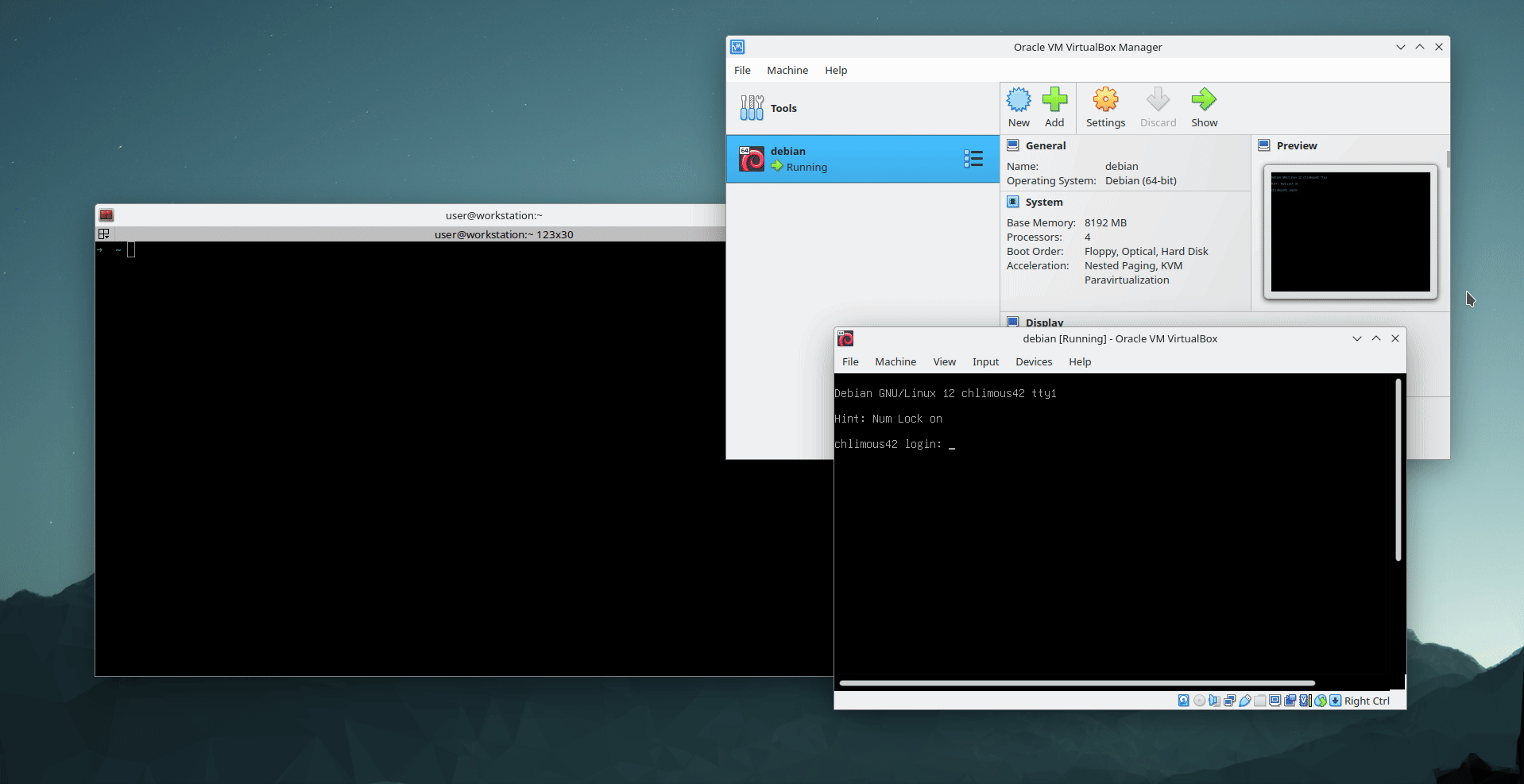Viewport: 1524px width, 784px height.
Task: Click the terminal split-layout icon
Action: [x=103, y=234]
